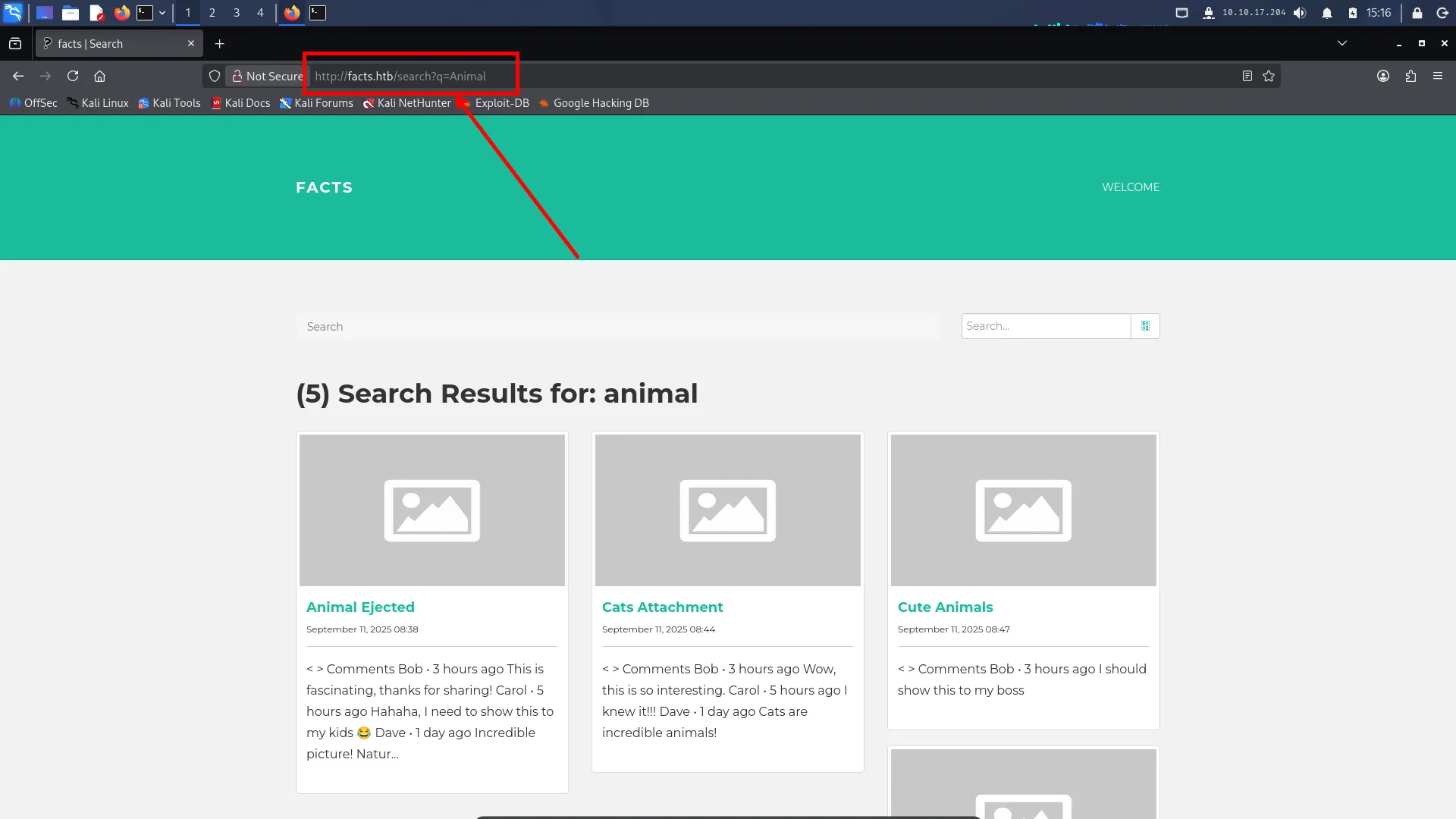Image resolution: width=1456 pixels, height=819 pixels.
Task: Reload the current page
Action: (73, 76)
